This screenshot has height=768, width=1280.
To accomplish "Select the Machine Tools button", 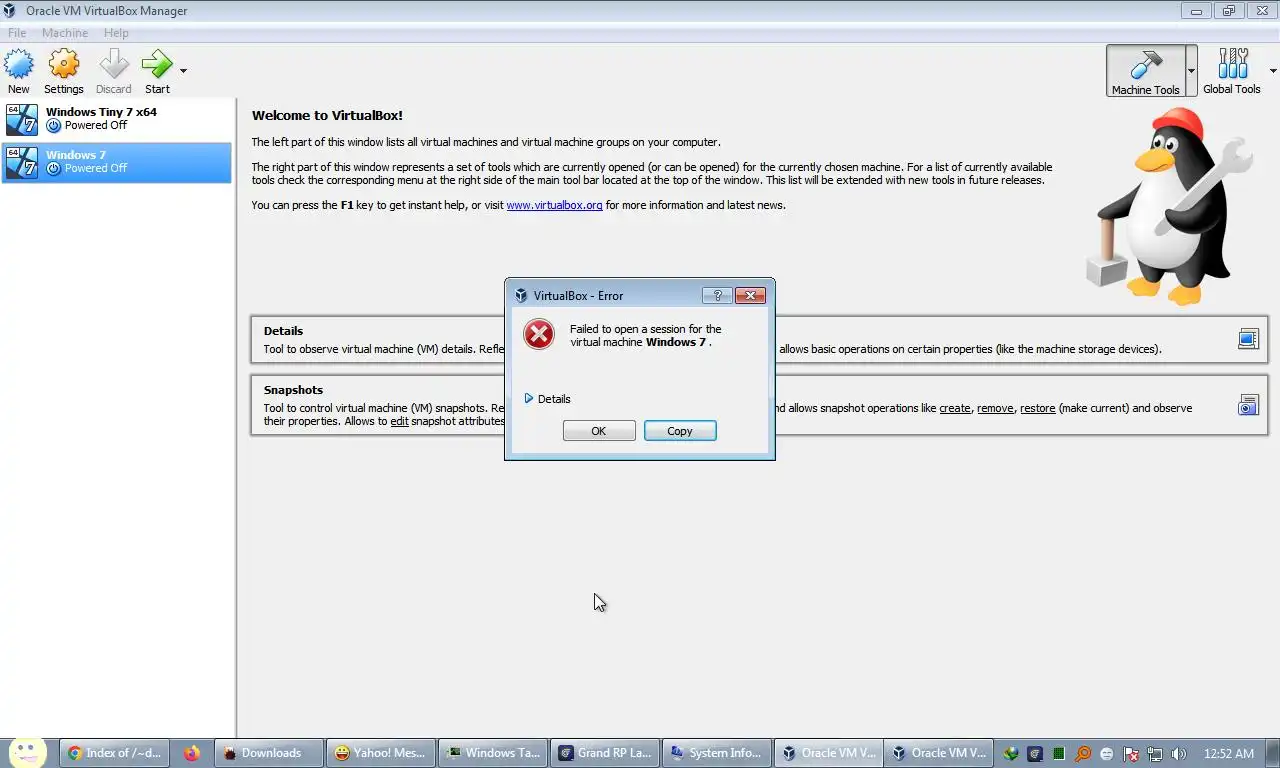I will point(1145,71).
